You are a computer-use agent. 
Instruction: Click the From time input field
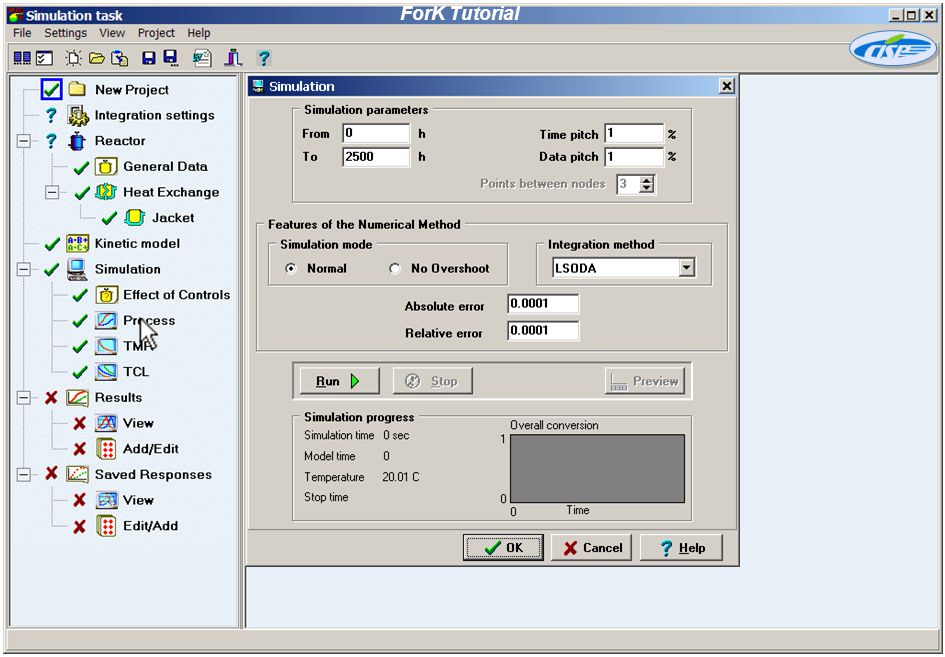coord(376,133)
